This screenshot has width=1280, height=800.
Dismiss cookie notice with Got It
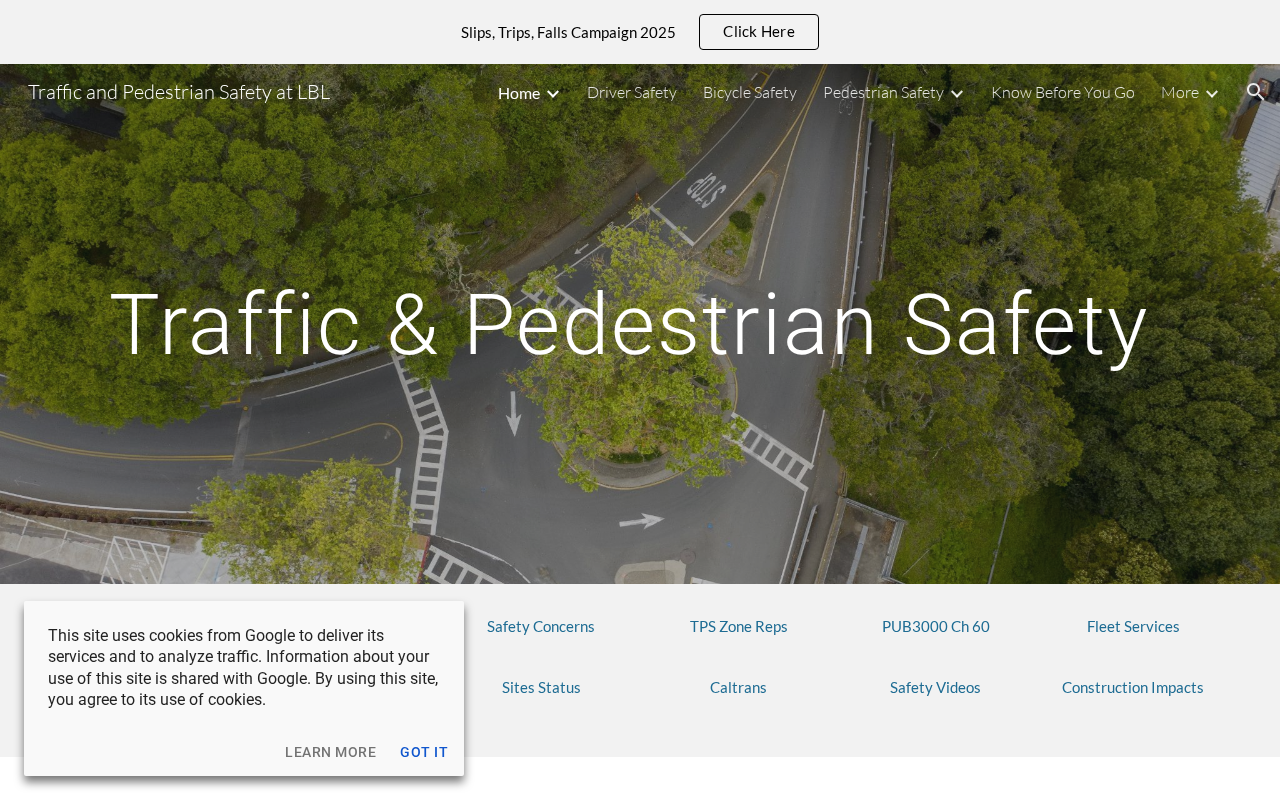424,752
